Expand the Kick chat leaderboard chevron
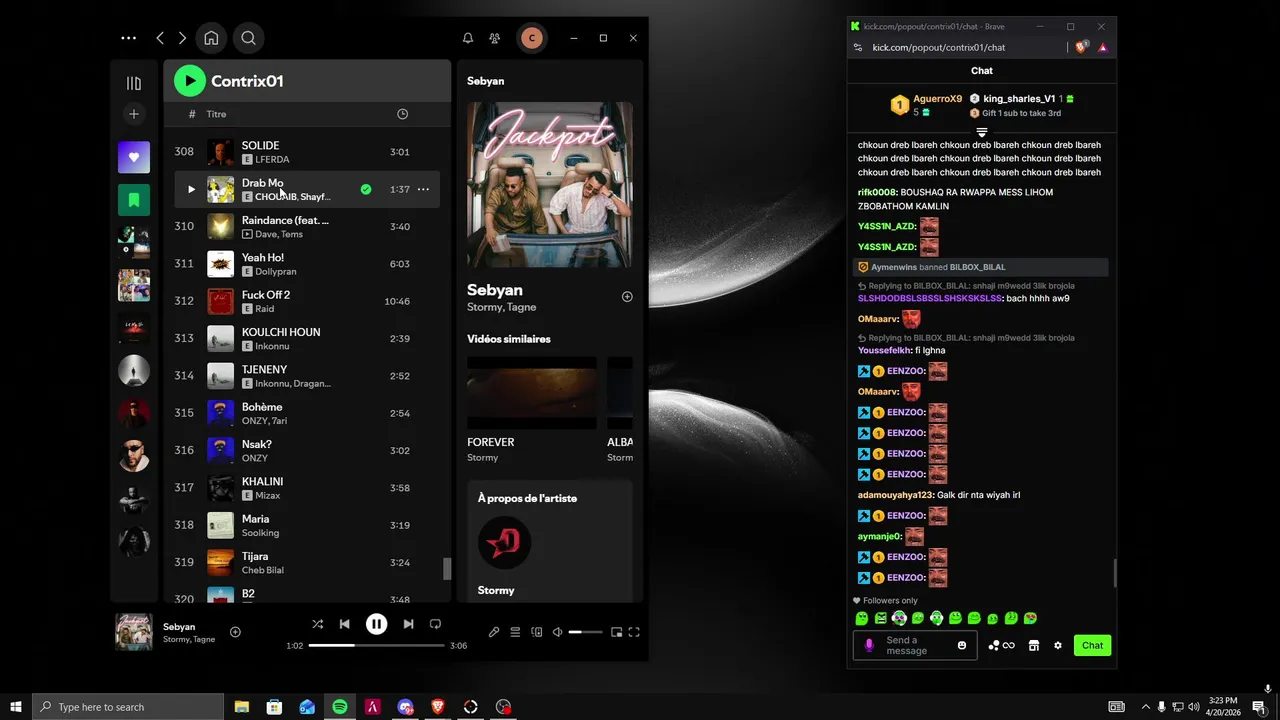 (x=982, y=132)
